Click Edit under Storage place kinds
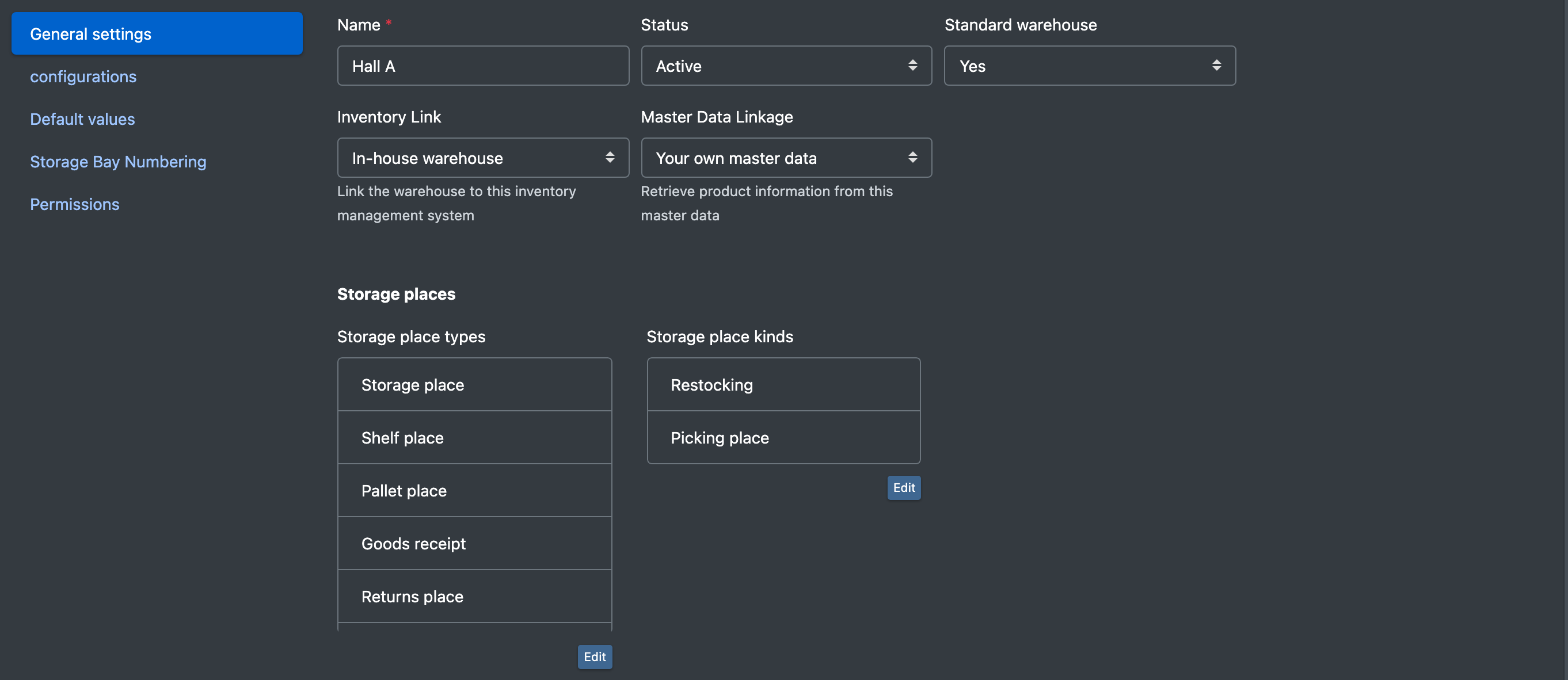The width and height of the screenshot is (1568, 680). pyautogui.click(x=904, y=488)
